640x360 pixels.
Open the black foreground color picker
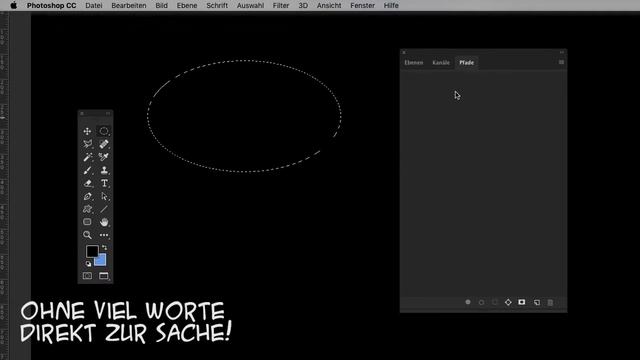point(91,251)
